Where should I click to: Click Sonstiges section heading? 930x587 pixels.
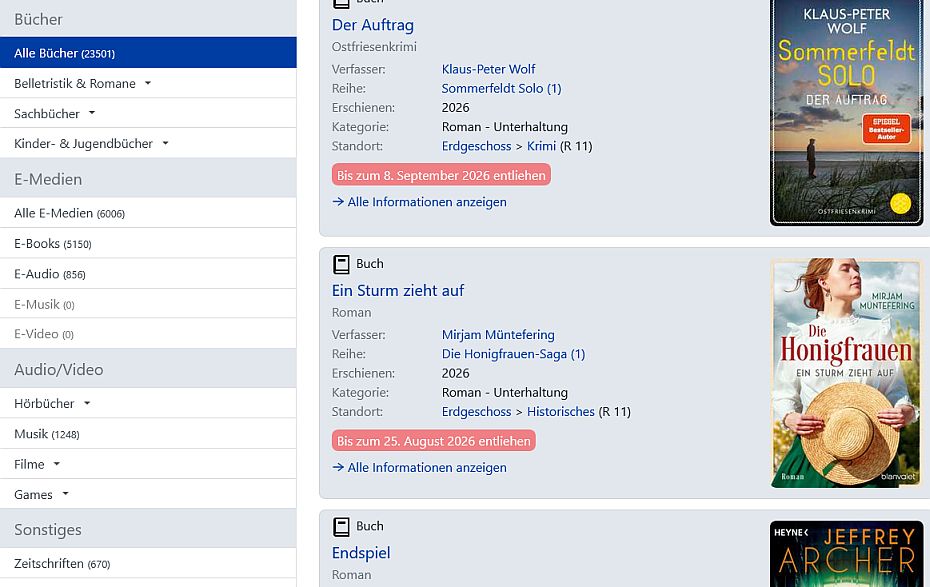(x=48, y=529)
